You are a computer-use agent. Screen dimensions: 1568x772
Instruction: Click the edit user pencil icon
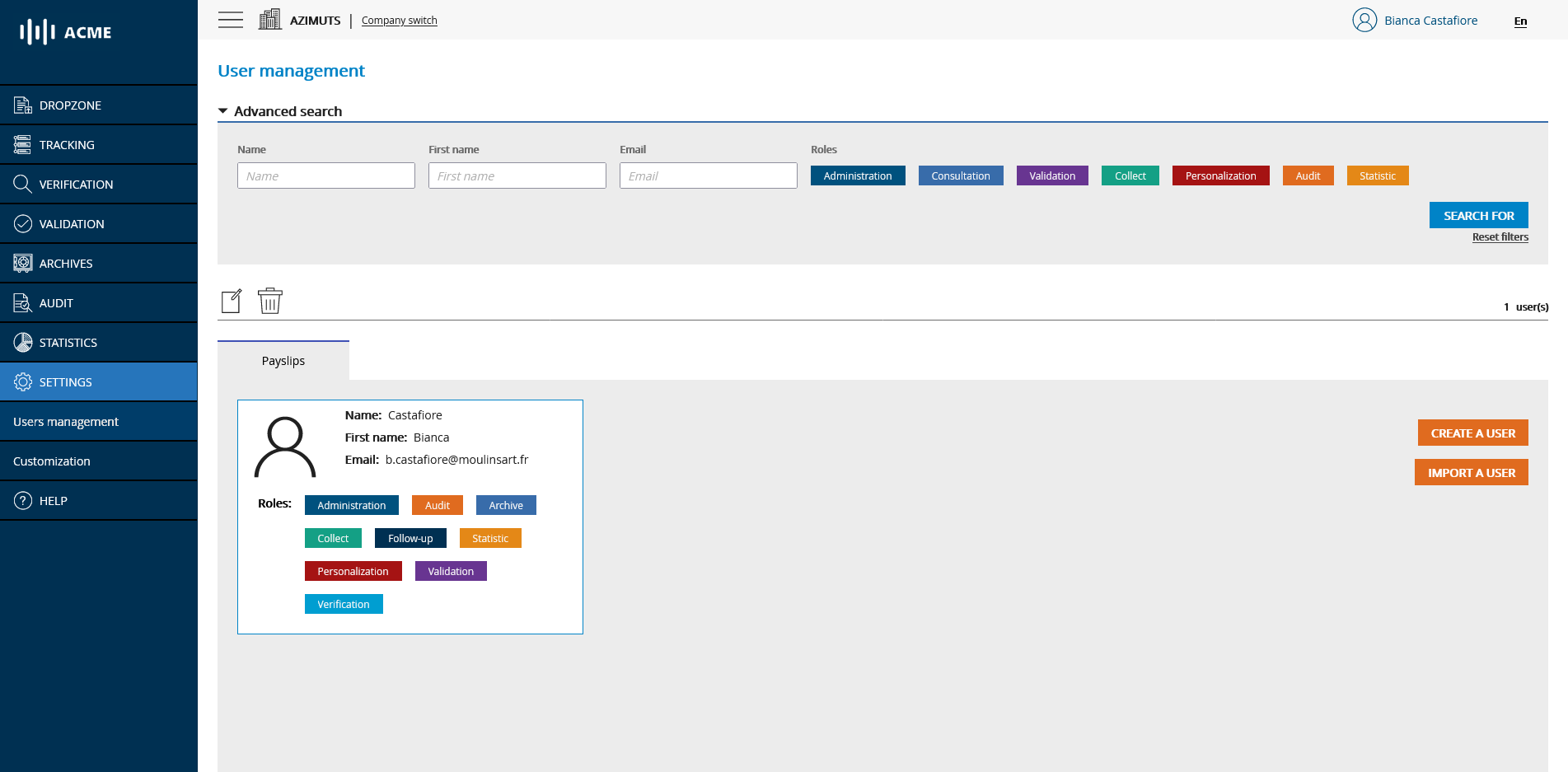tap(232, 301)
